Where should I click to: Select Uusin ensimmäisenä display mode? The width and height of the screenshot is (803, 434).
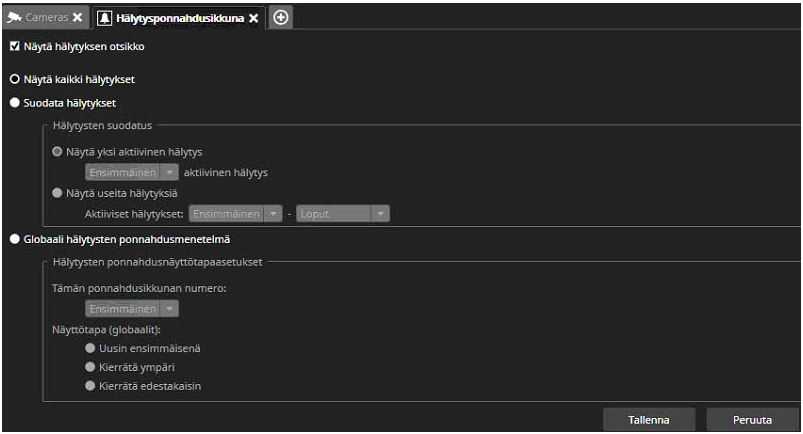(91, 348)
